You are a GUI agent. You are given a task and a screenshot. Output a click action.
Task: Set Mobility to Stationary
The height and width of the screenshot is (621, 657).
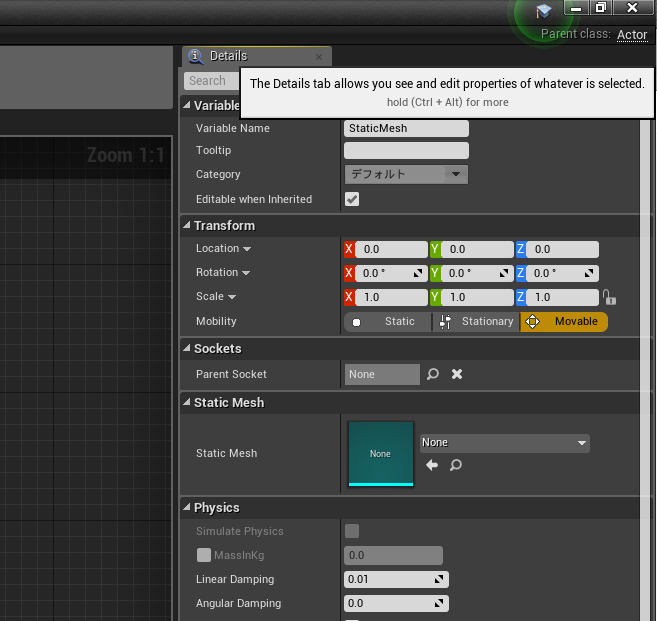point(476,322)
